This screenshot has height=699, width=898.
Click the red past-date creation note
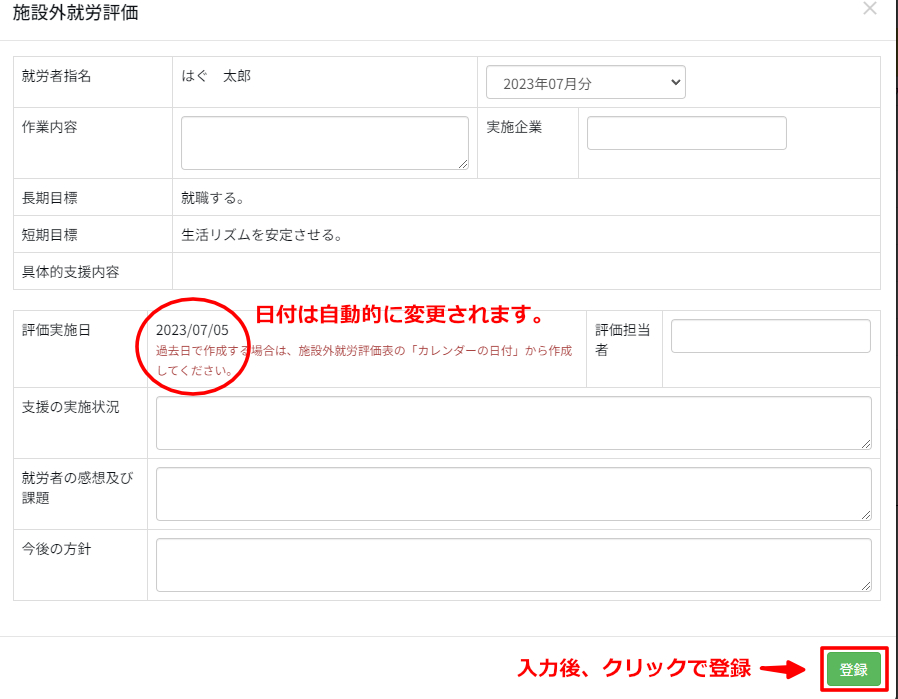(x=364, y=360)
